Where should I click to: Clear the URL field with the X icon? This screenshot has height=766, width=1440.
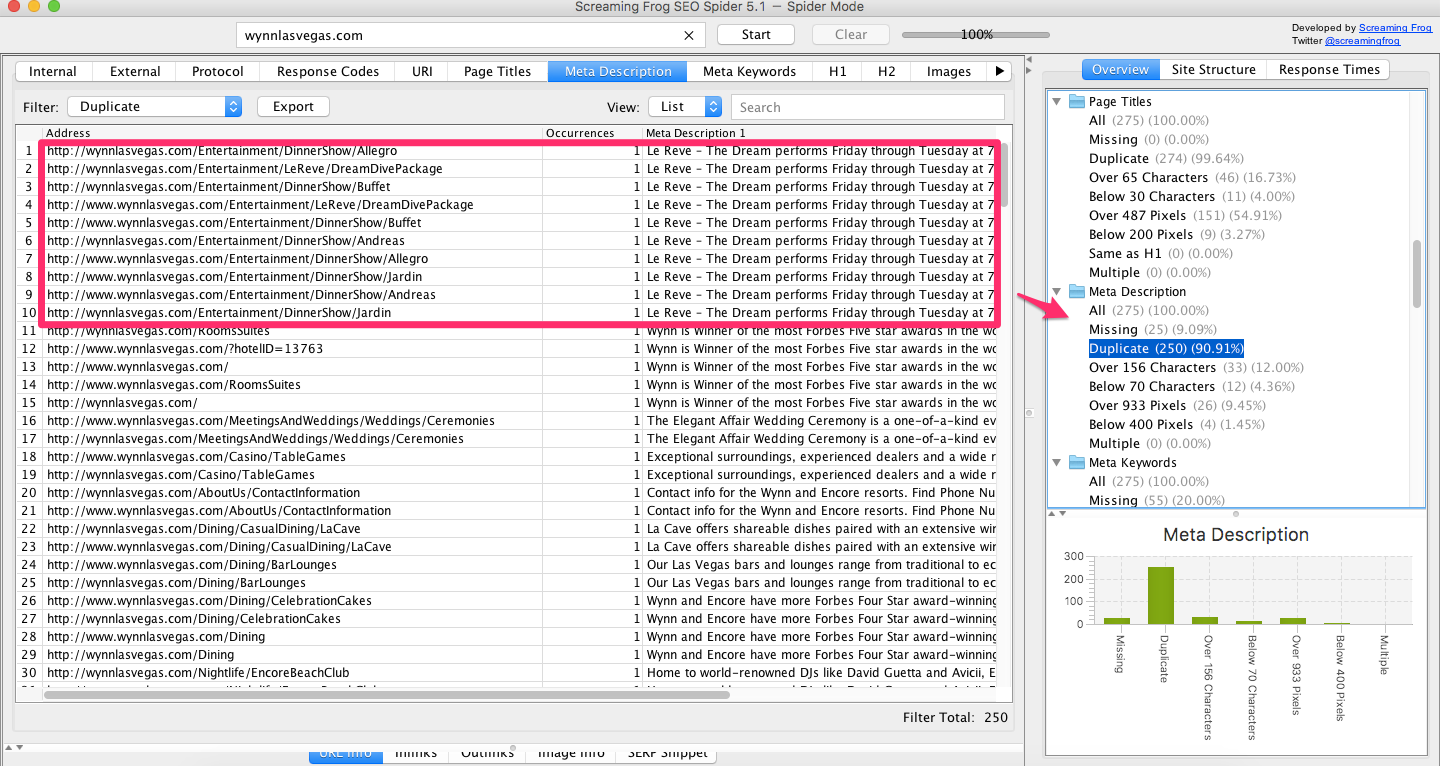point(688,35)
